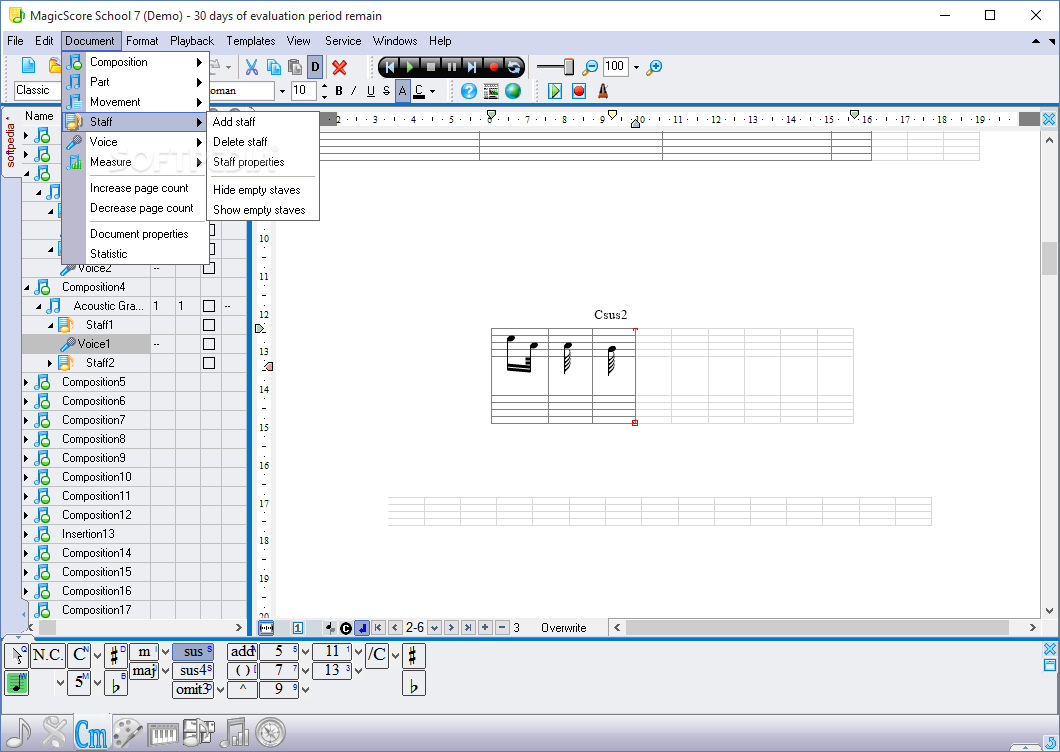The width and height of the screenshot is (1060, 752).
Task: Open the piano keyboard palette tab
Action: (163, 733)
